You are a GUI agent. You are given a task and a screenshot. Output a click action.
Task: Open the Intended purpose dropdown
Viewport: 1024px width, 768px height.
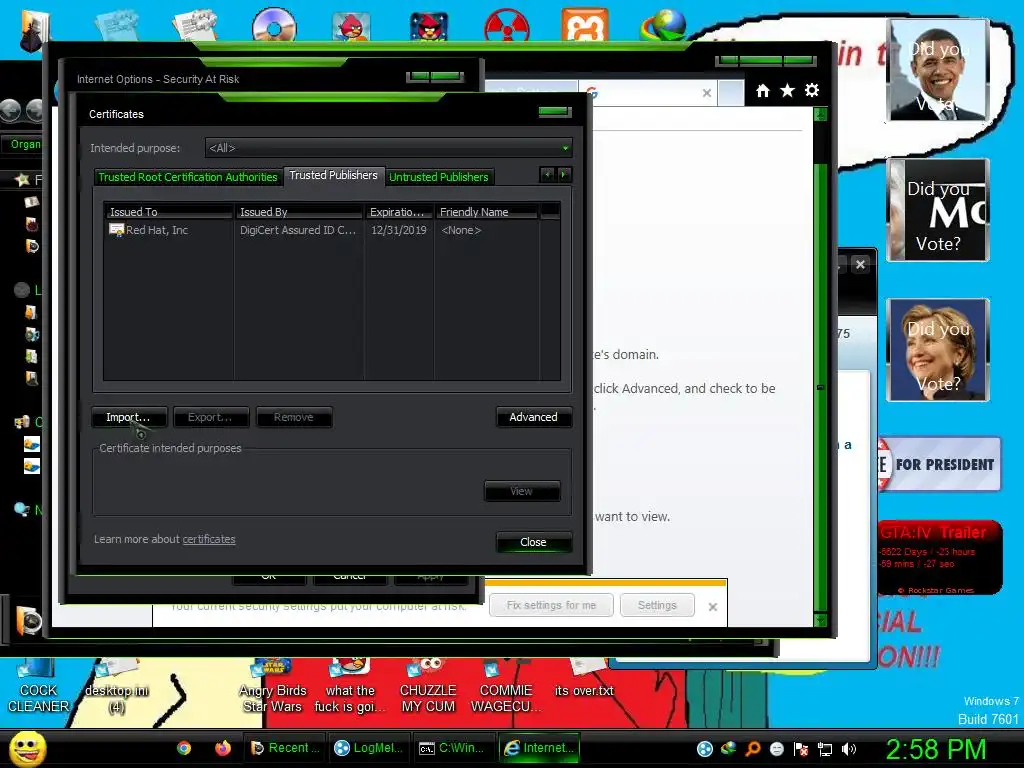pyautogui.click(x=389, y=148)
